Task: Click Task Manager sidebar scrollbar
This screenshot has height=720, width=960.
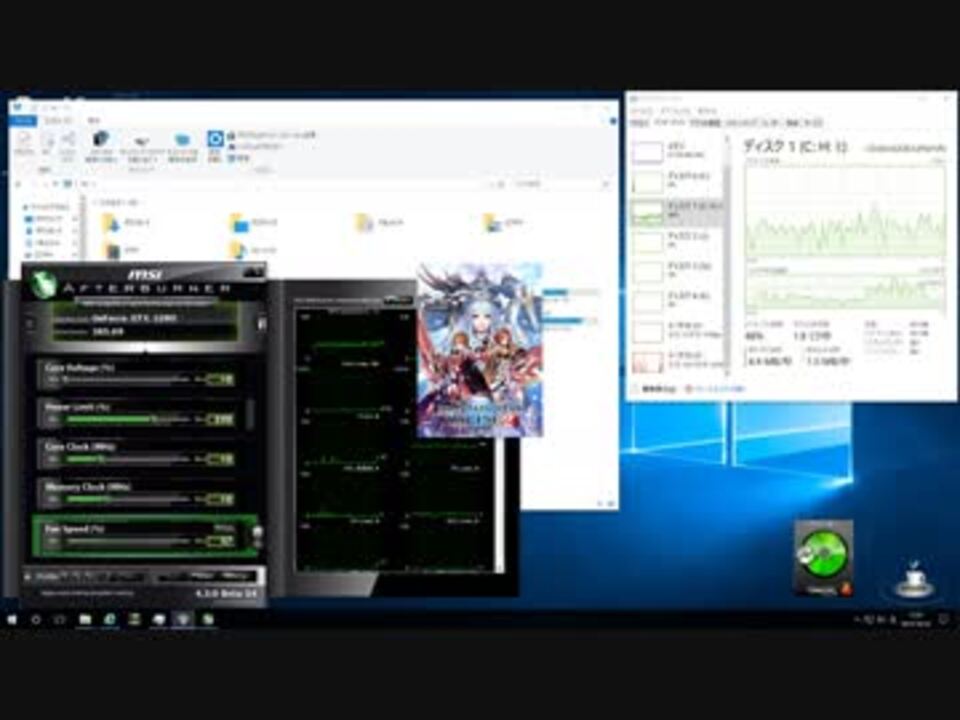Action: click(727, 256)
